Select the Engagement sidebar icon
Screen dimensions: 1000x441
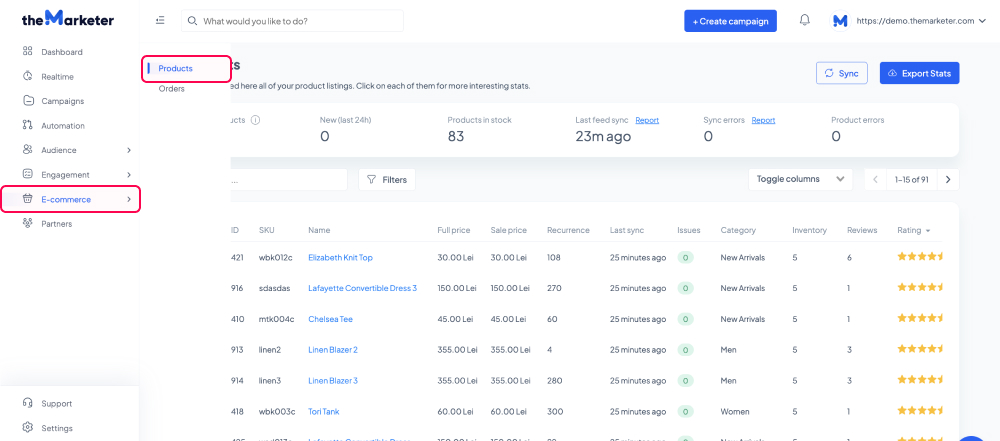tap(27, 174)
